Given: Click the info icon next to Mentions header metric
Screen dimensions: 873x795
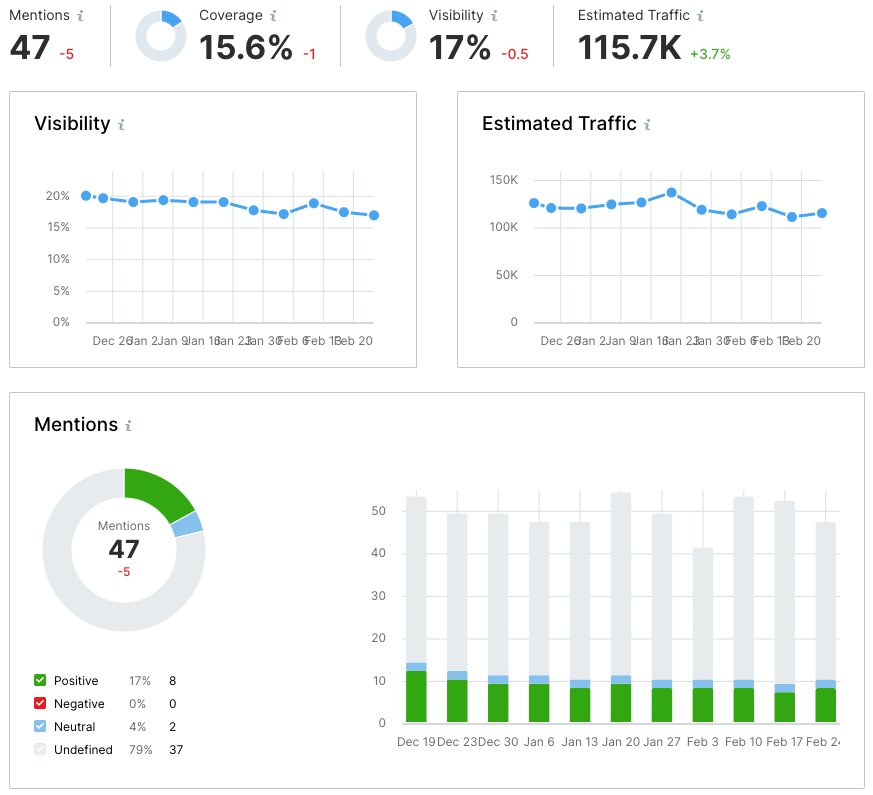Looking at the screenshot, I should (x=81, y=16).
